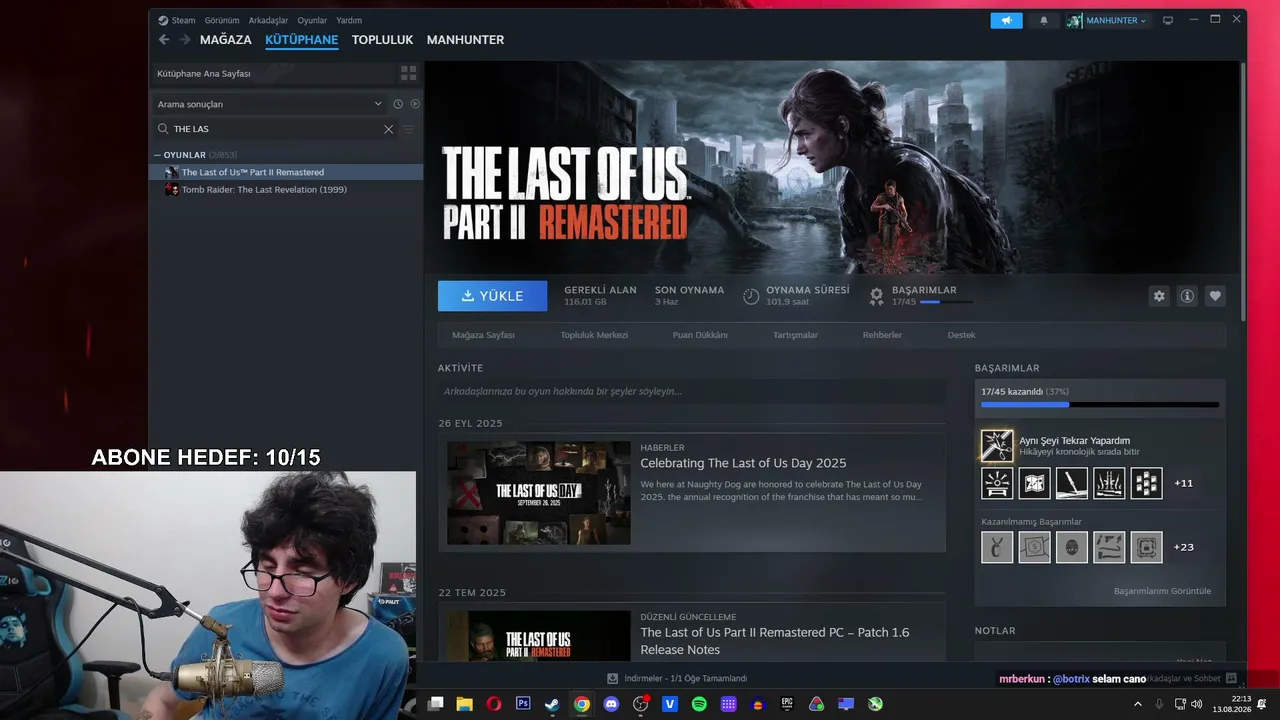Click the achievements progress bar in sidebar
The image size is (1280, 720).
pyautogui.click(x=1100, y=404)
